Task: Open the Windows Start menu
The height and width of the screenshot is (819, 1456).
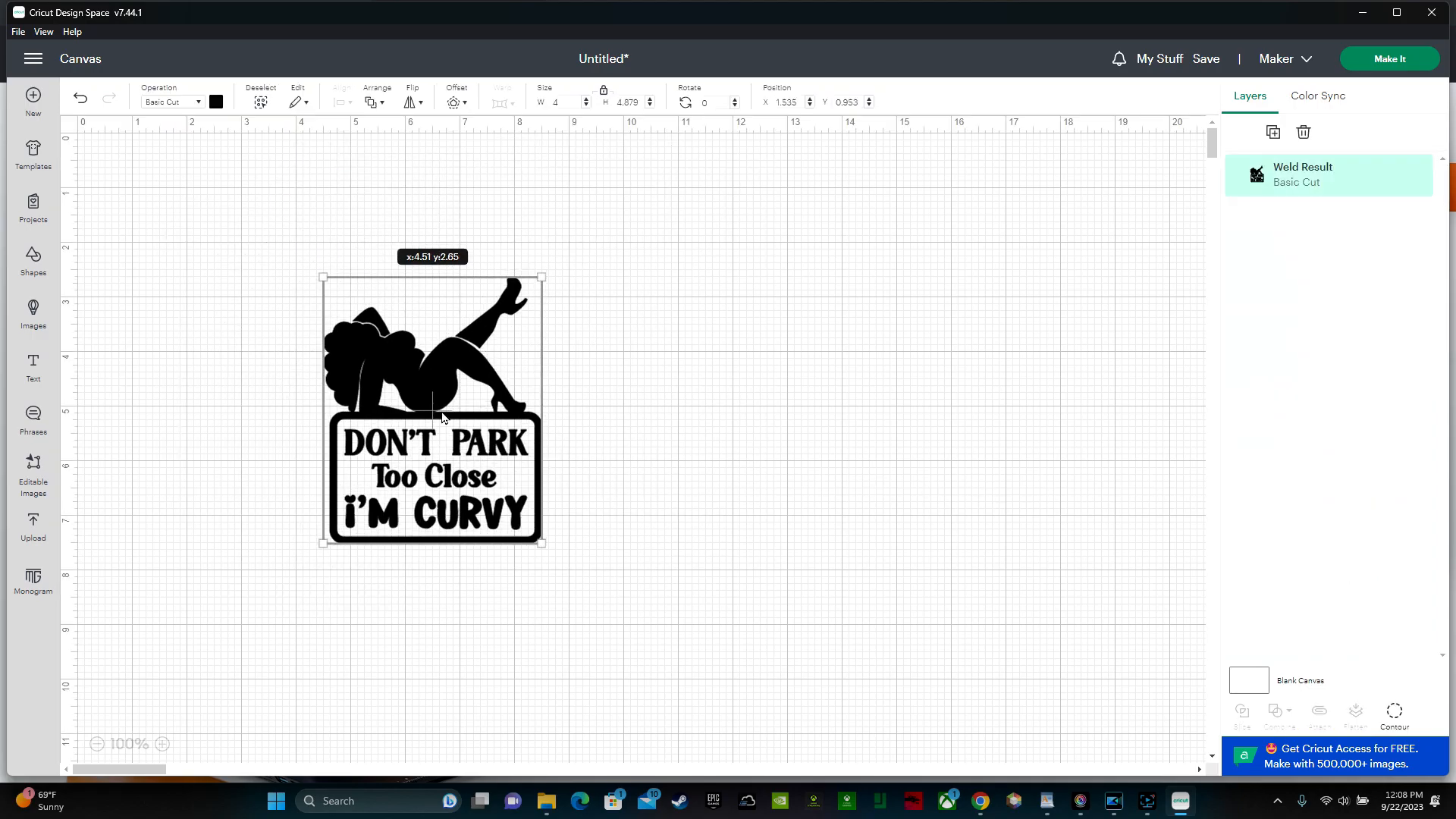Action: [276, 801]
